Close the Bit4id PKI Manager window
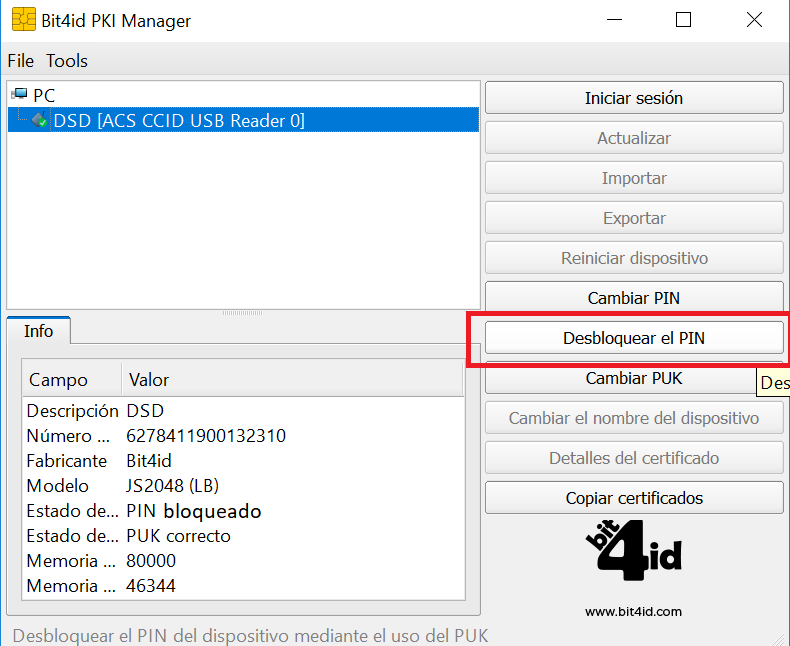This screenshot has height=646, width=790. pos(754,20)
